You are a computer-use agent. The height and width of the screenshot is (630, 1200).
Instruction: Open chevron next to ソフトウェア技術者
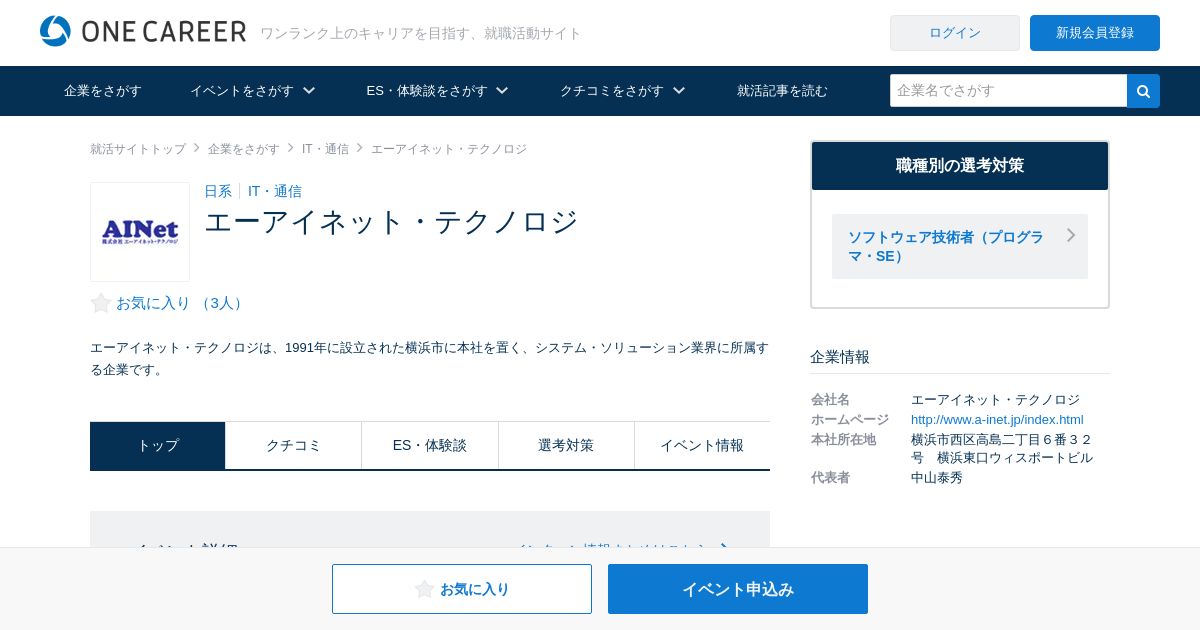tap(1071, 235)
